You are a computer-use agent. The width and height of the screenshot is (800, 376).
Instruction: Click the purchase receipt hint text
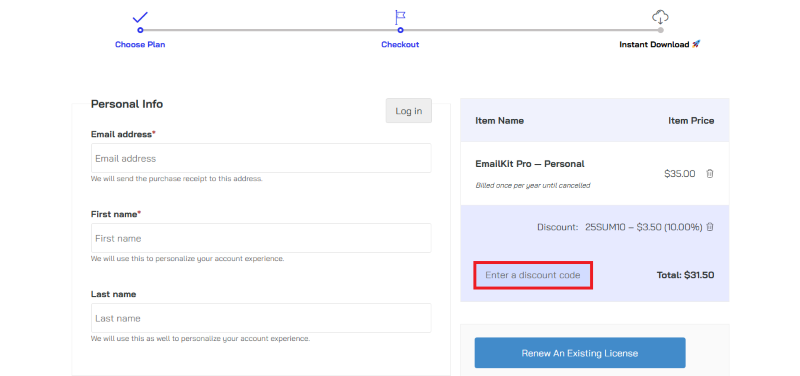click(x=177, y=179)
